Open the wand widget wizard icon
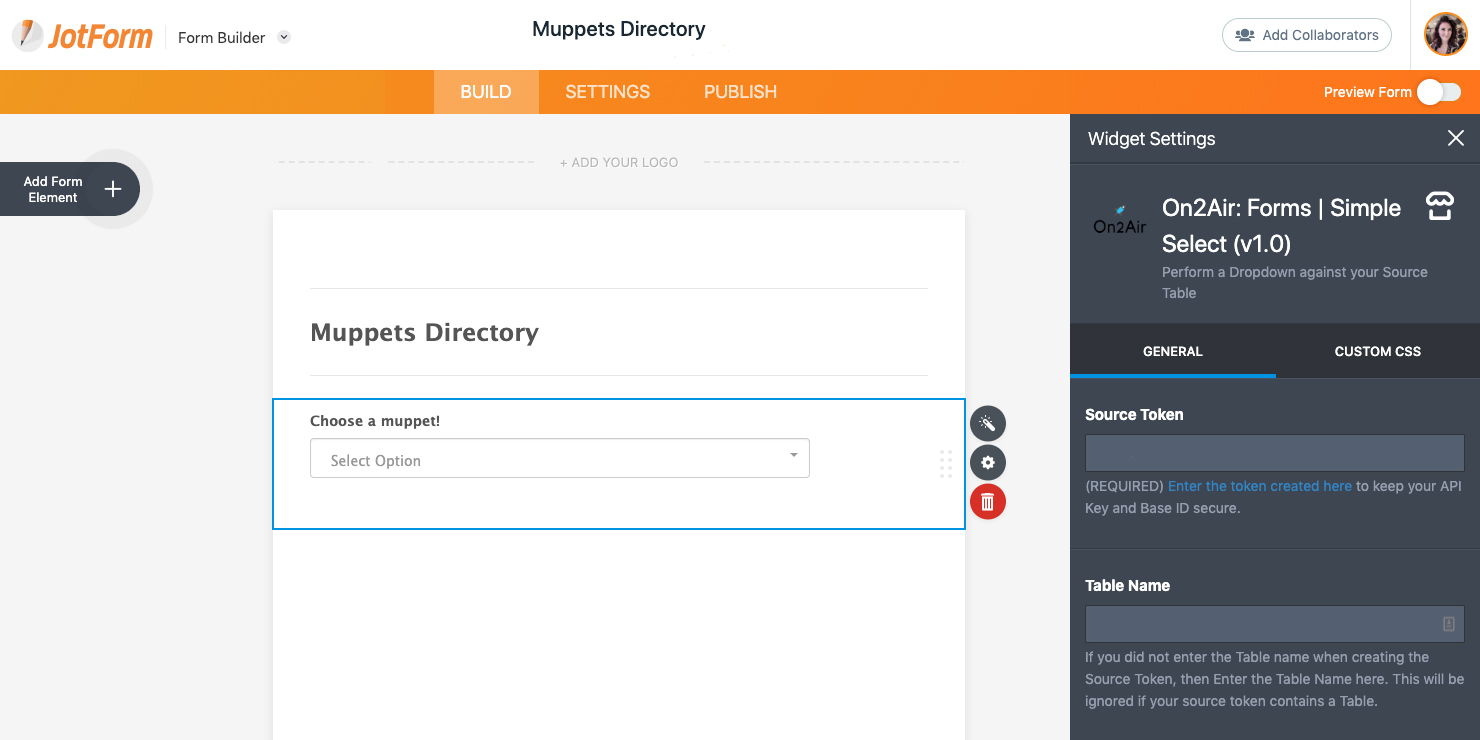 988,423
